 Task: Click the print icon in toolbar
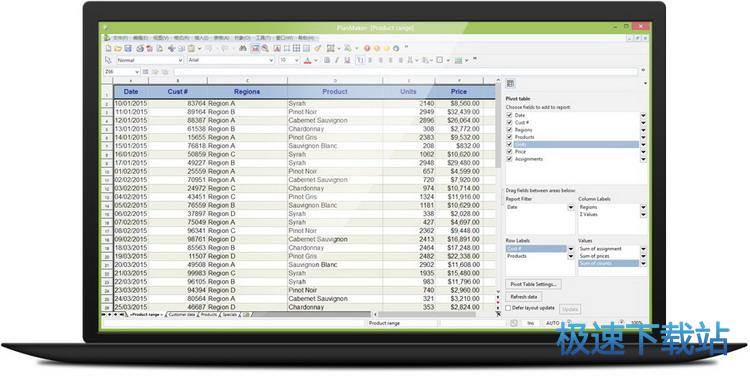tap(140, 48)
